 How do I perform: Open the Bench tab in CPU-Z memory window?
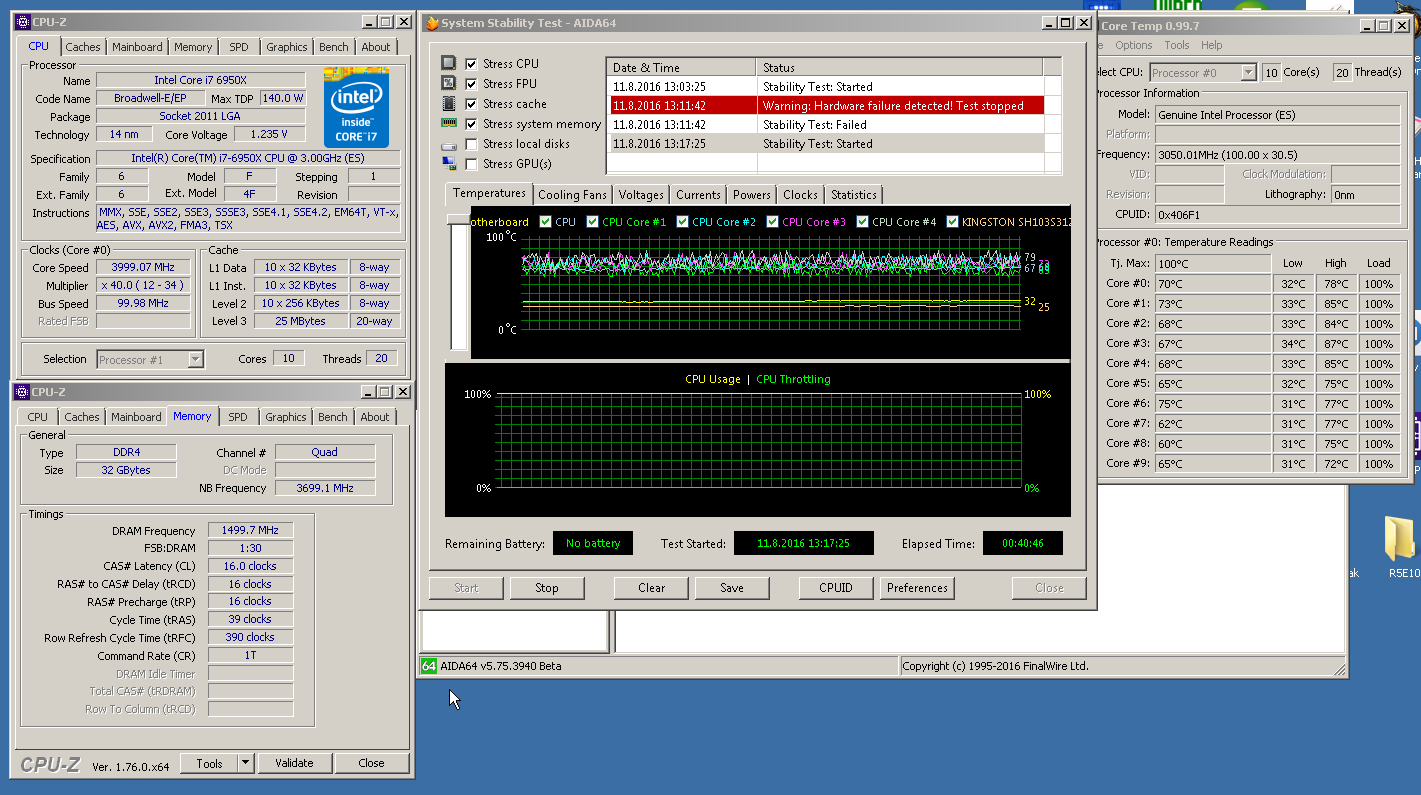click(x=333, y=417)
